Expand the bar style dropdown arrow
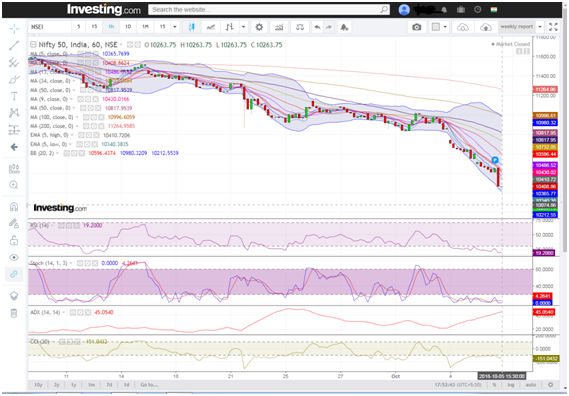The width and height of the screenshot is (569, 396). [243, 27]
